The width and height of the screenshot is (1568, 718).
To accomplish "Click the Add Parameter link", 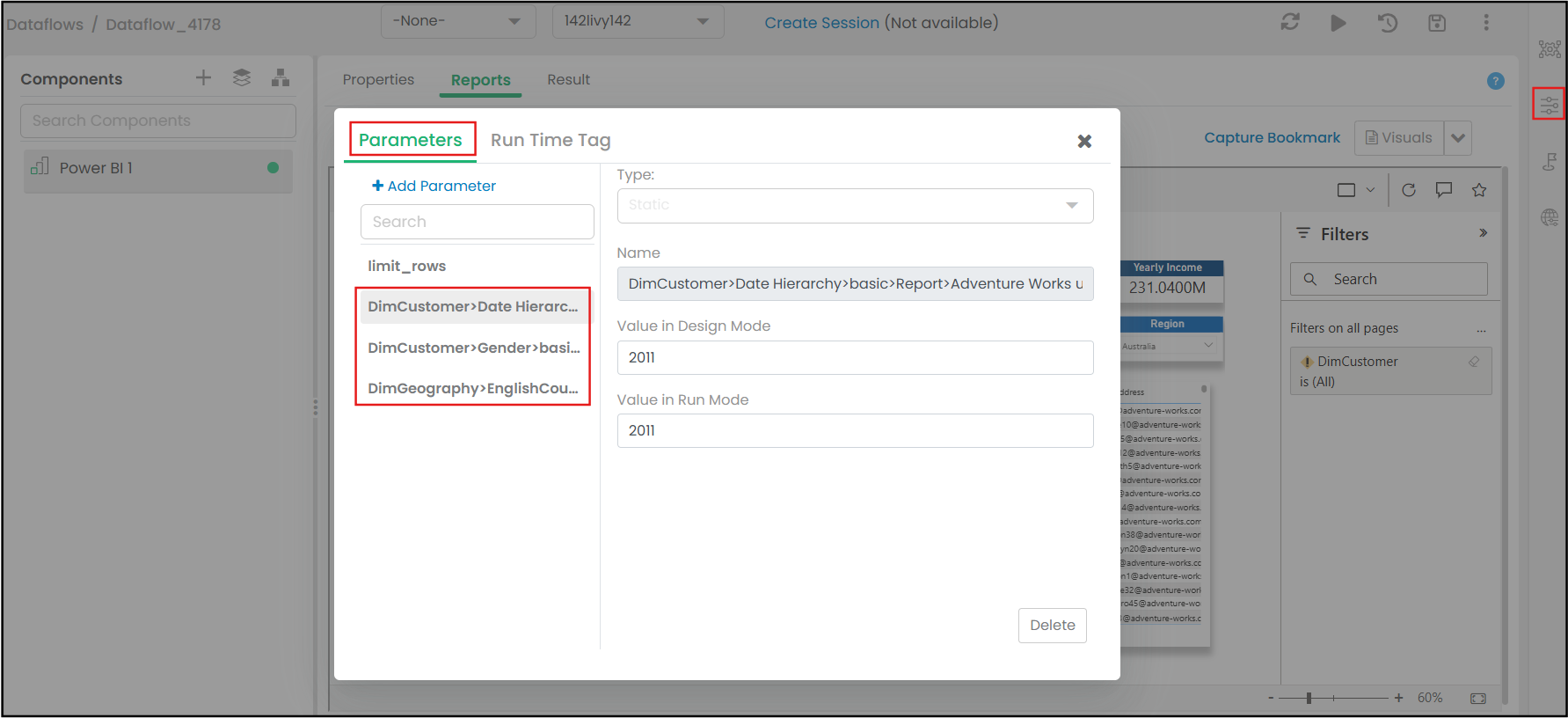I will click(x=434, y=186).
